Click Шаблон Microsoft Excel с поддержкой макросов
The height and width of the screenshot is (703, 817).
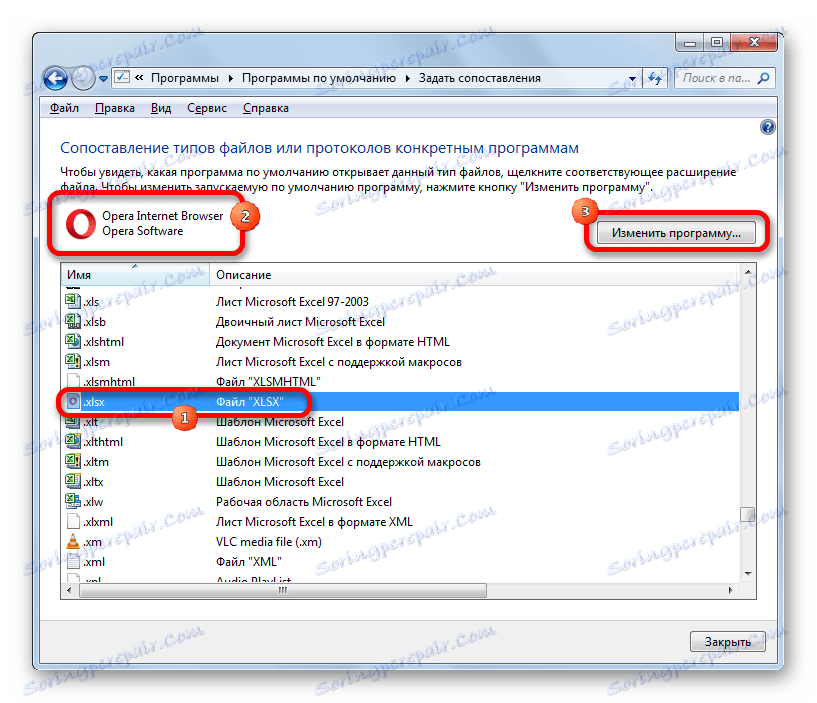click(x=348, y=462)
